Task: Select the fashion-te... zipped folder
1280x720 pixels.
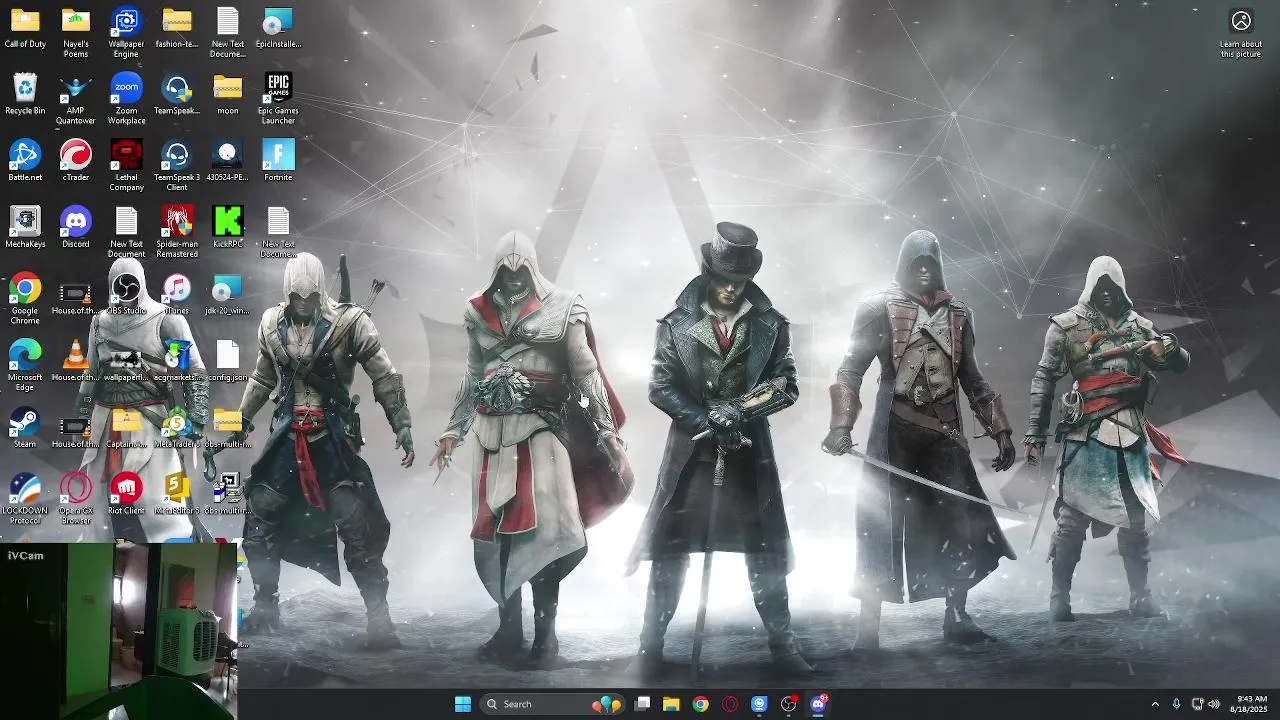Action: tap(177, 28)
